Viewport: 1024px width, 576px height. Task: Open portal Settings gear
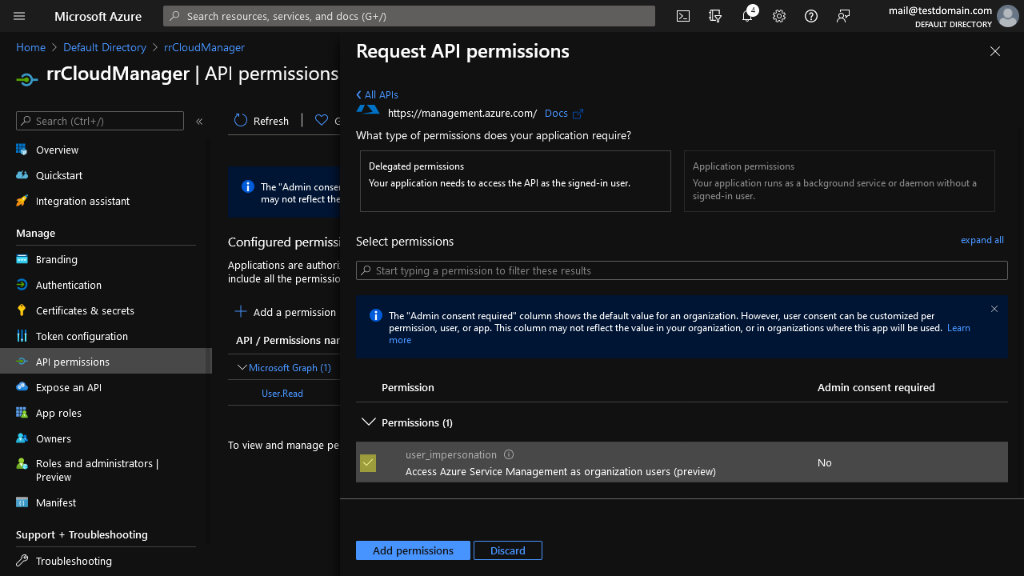click(x=779, y=16)
